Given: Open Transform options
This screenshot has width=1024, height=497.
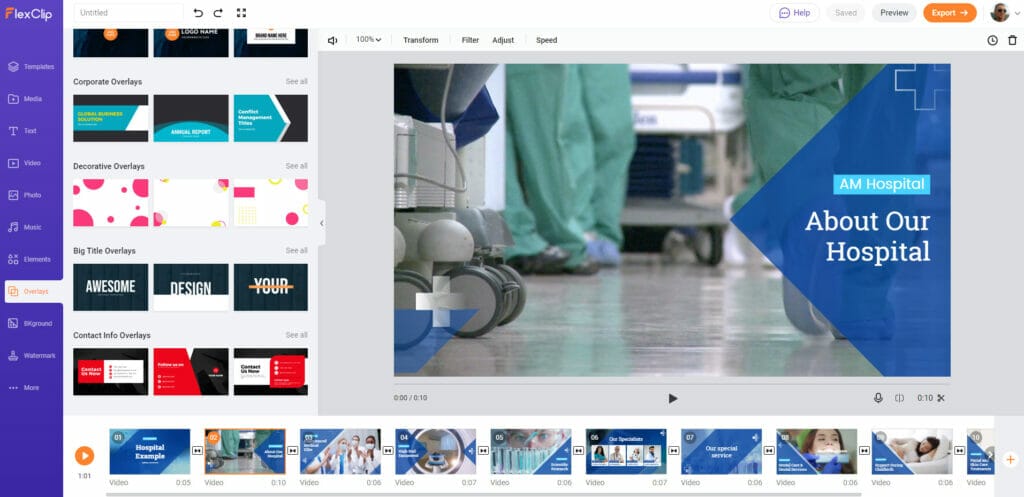Looking at the screenshot, I should (421, 40).
